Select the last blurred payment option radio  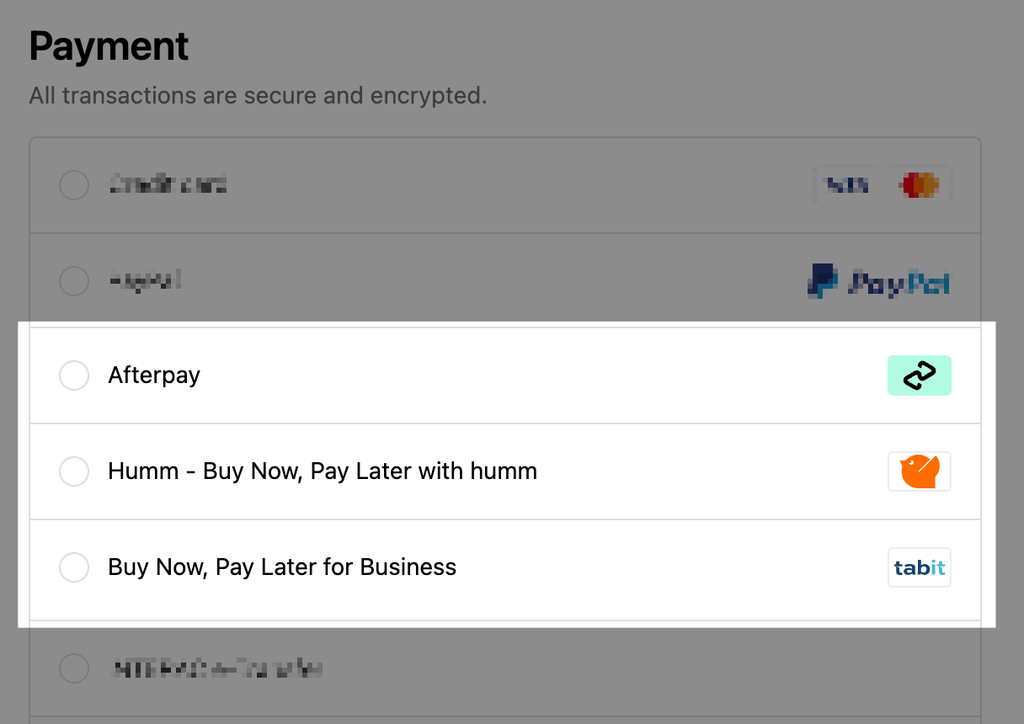(74, 667)
